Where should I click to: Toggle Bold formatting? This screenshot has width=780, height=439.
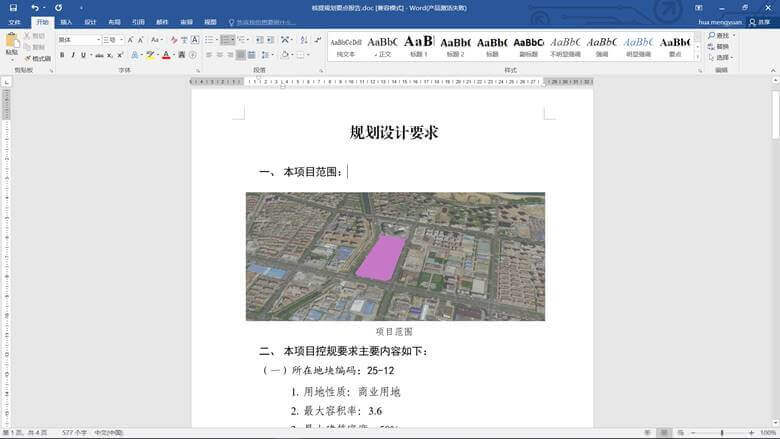coord(62,55)
